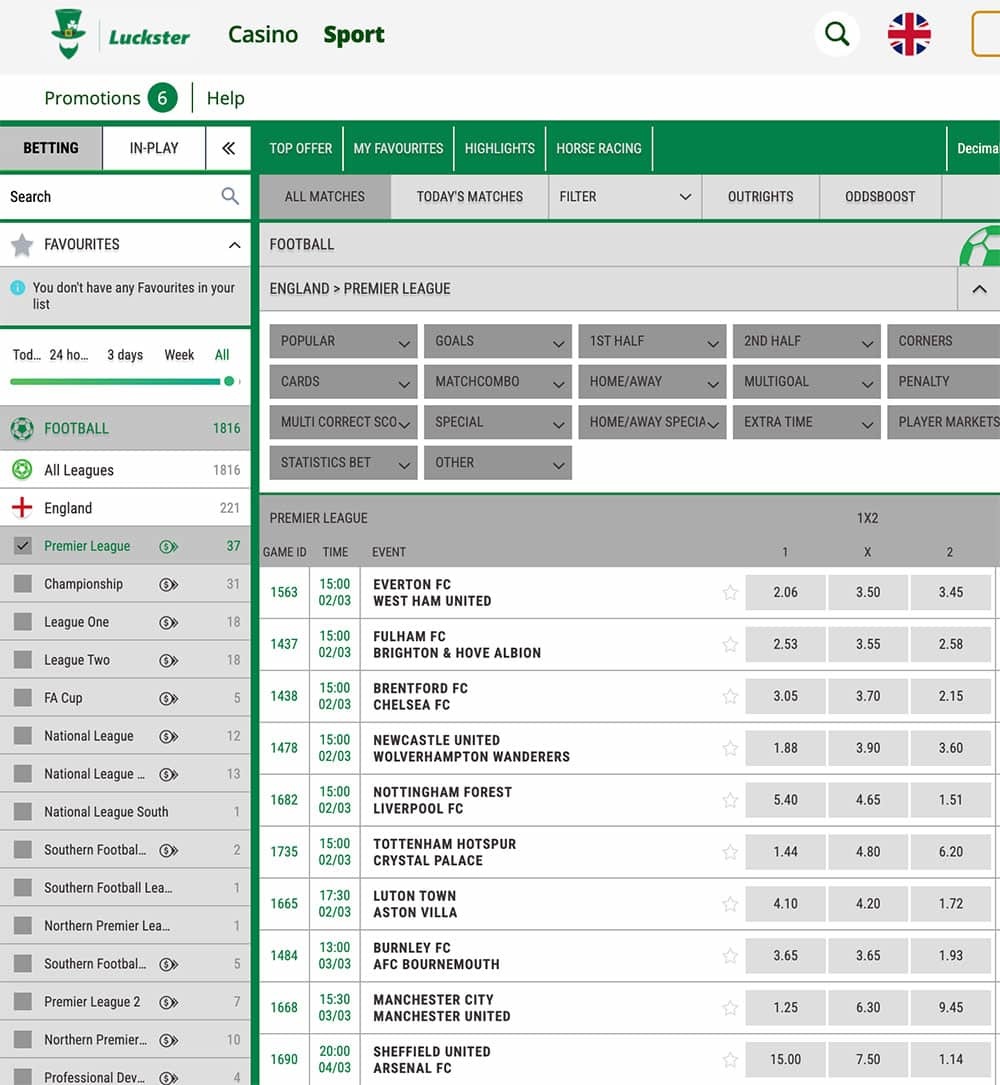
Task: Click the England flag icon
Action: 22,508
